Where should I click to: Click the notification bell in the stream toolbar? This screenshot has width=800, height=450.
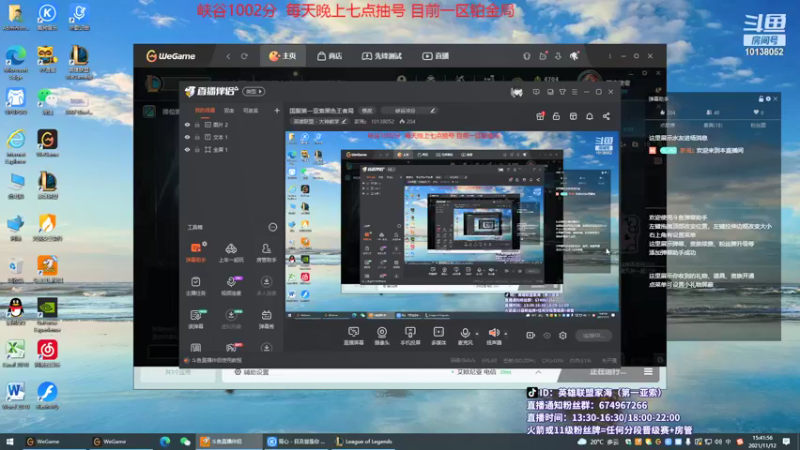[589, 116]
